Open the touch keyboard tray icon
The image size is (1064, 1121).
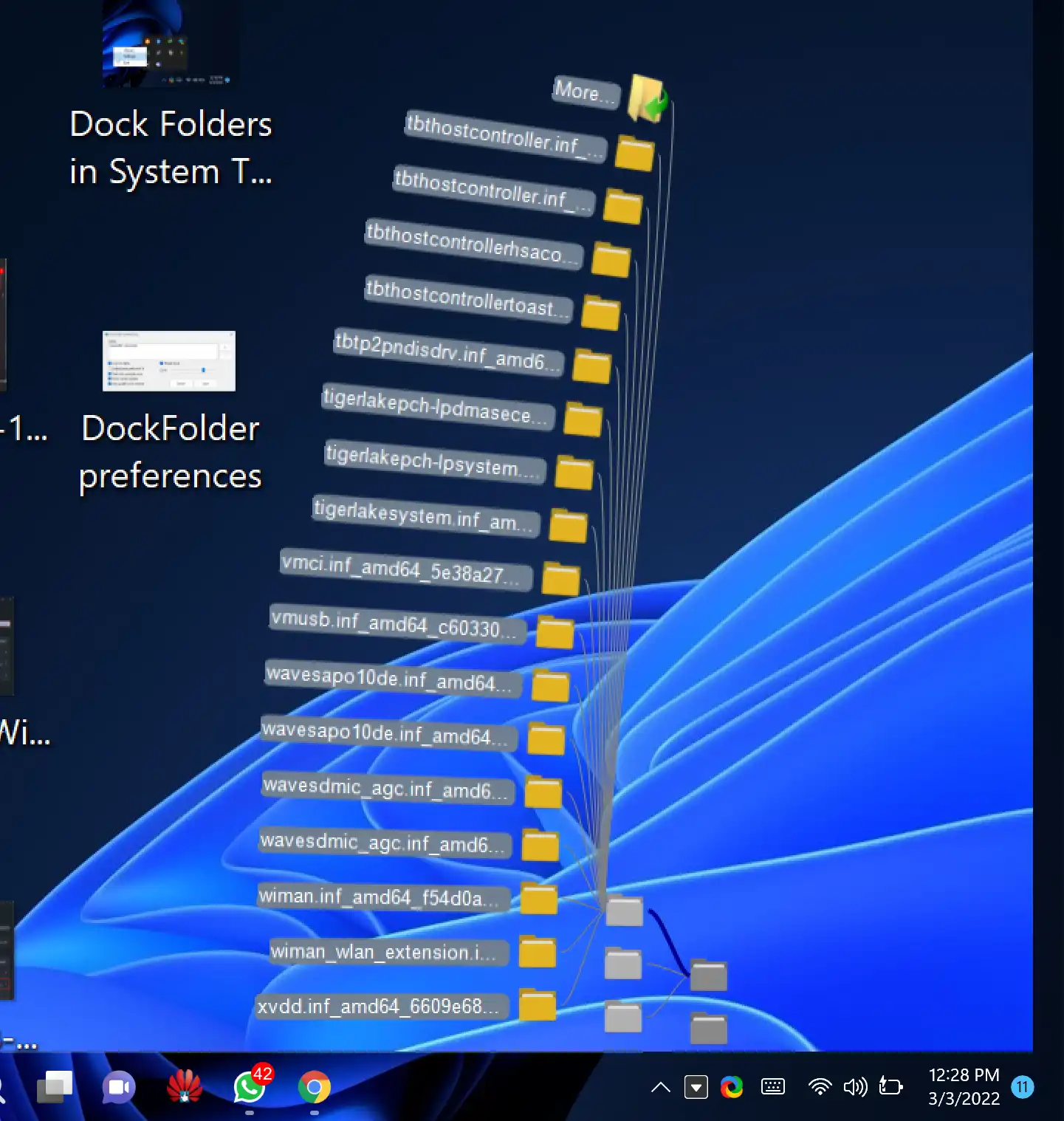click(772, 1087)
